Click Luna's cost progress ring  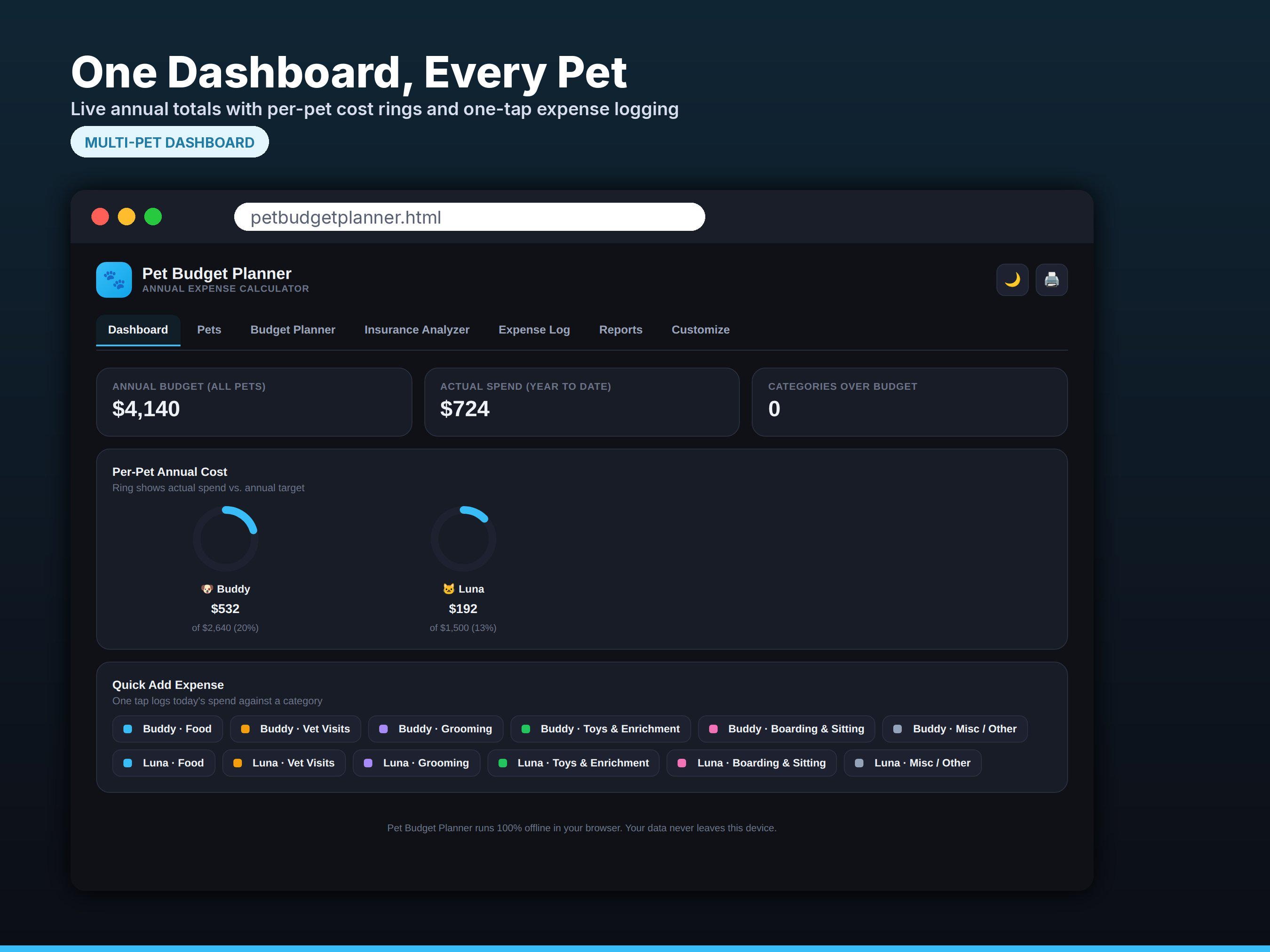[x=463, y=539]
